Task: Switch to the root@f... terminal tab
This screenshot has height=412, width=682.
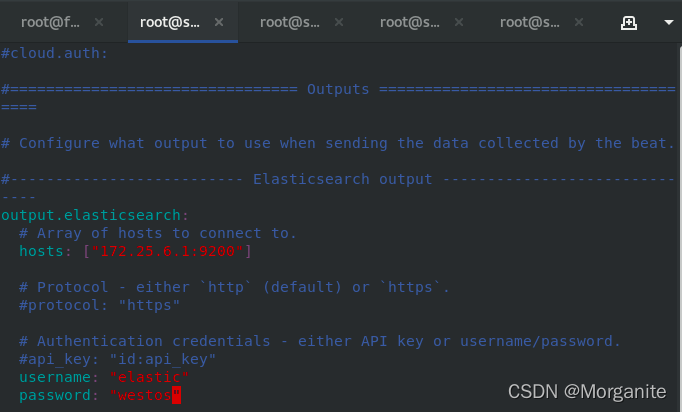Action: (x=50, y=22)
